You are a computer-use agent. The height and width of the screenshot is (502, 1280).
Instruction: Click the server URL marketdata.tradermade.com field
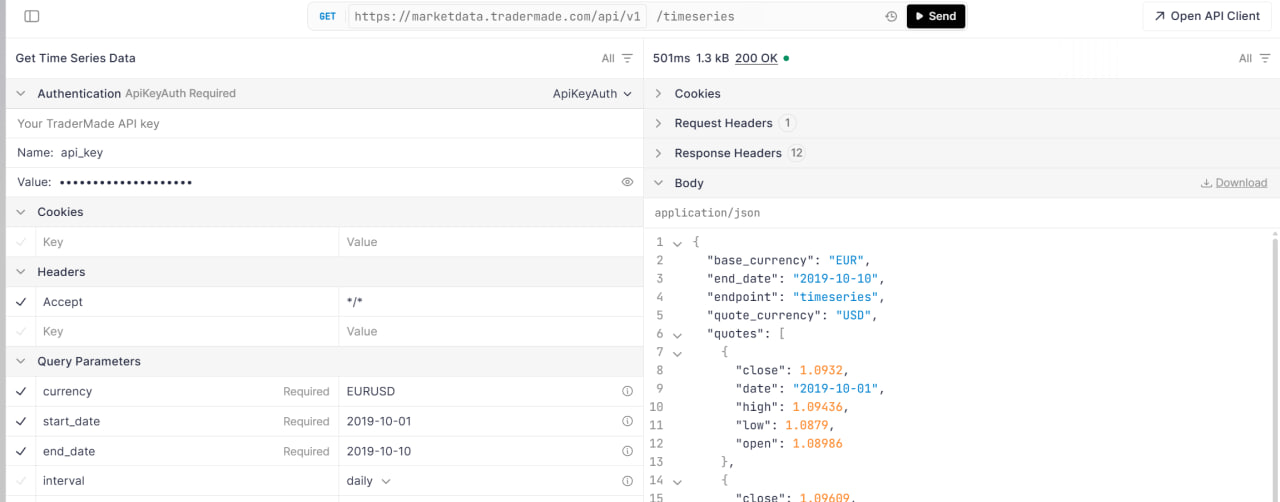pyautogui.click(x=497, y=16)
